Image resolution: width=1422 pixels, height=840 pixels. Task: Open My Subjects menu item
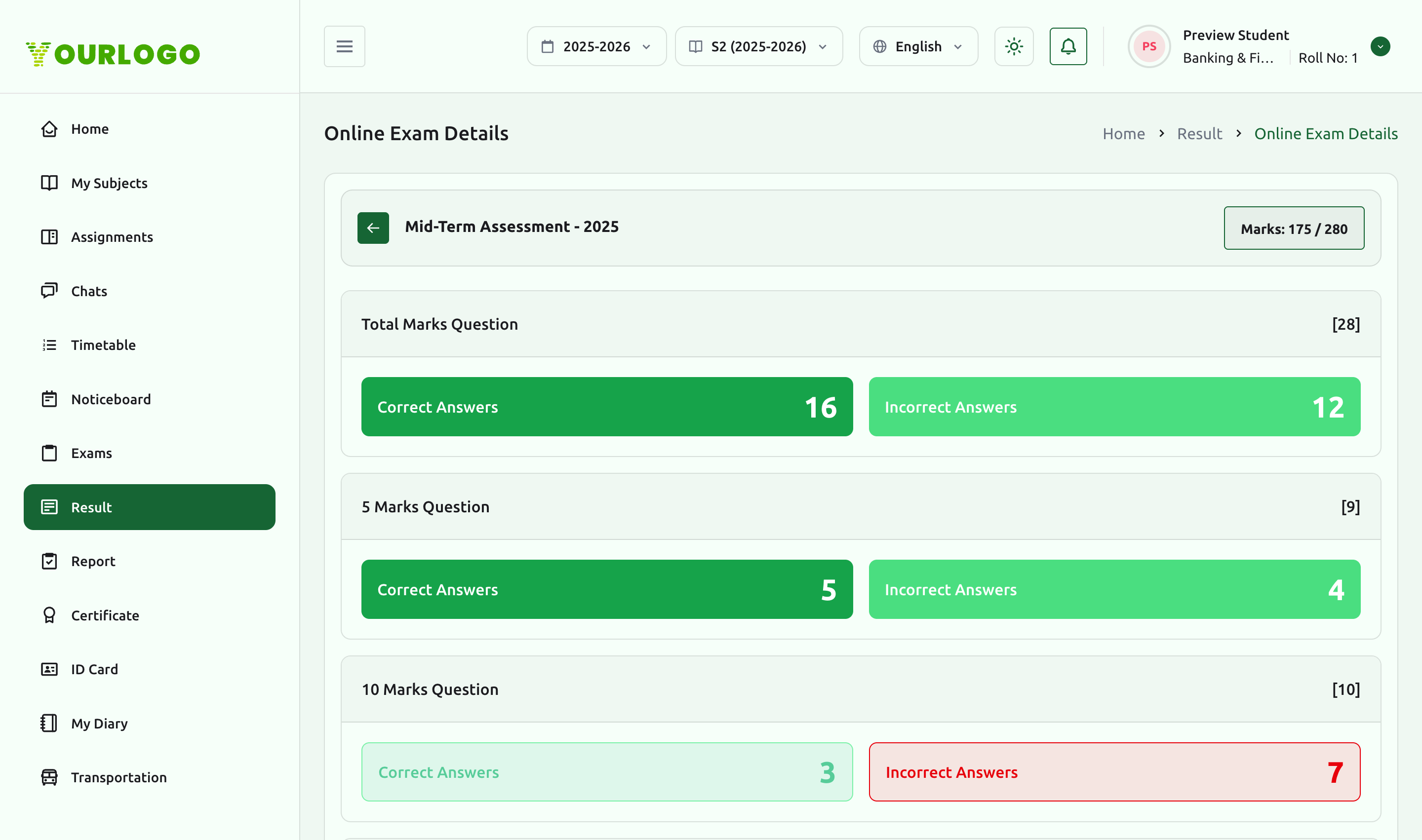tap(150, 183)
